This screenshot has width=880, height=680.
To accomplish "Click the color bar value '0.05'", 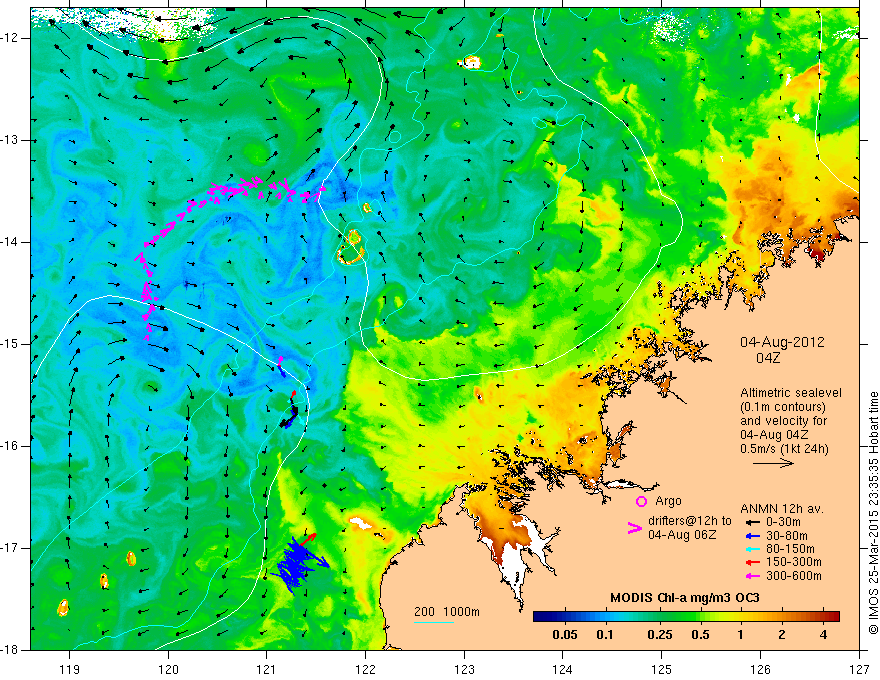I will coord(565,635).
